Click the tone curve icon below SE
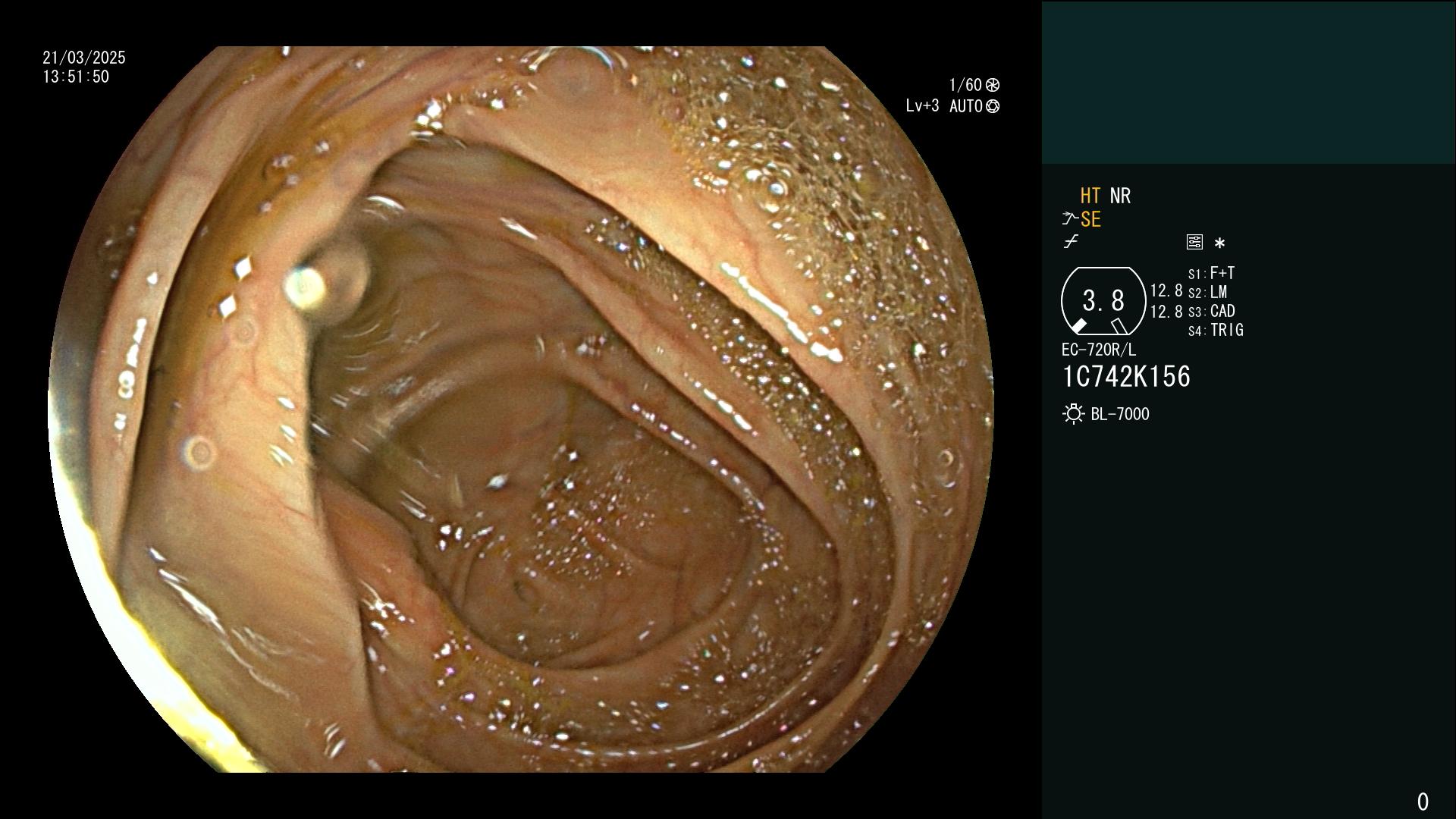This screenshot has height=819, width=1456. (x=1071, y=242)
